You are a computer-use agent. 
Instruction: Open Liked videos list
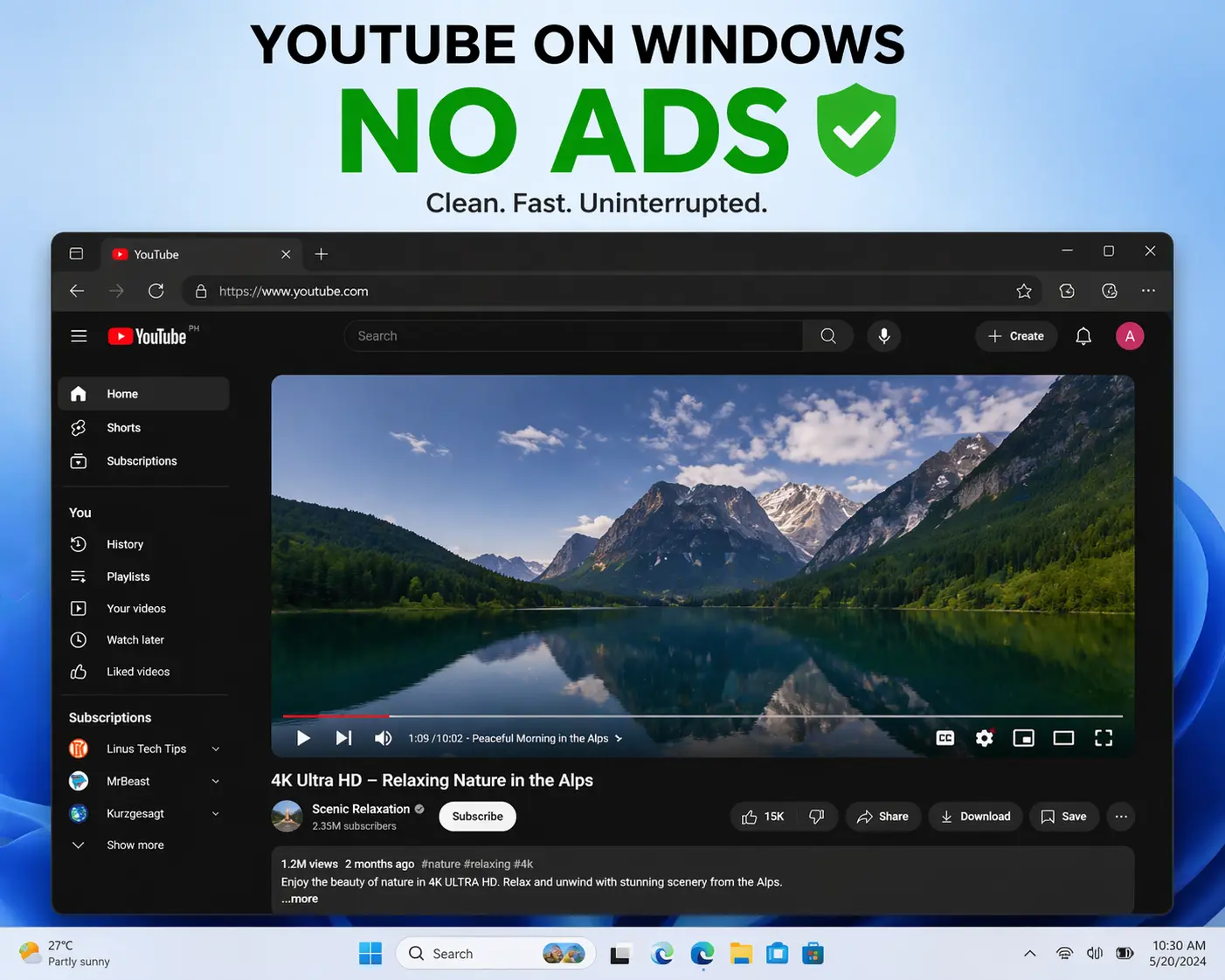[143, 672]
